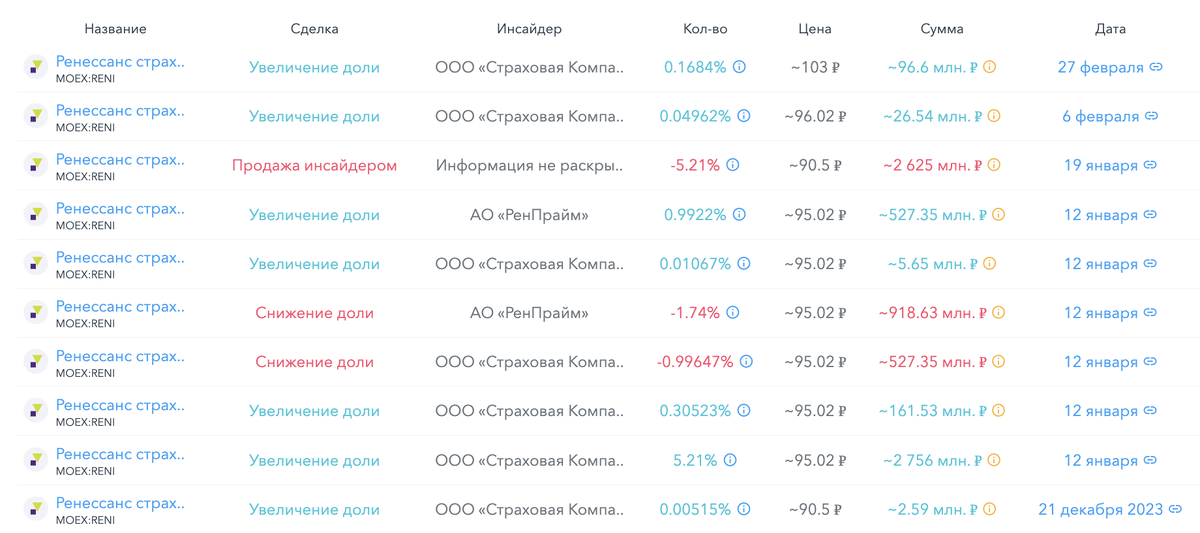This screenshot has height=533, width=1200.
Task: Click the Продажа инсайдером deal label
Action: point(314,165)
